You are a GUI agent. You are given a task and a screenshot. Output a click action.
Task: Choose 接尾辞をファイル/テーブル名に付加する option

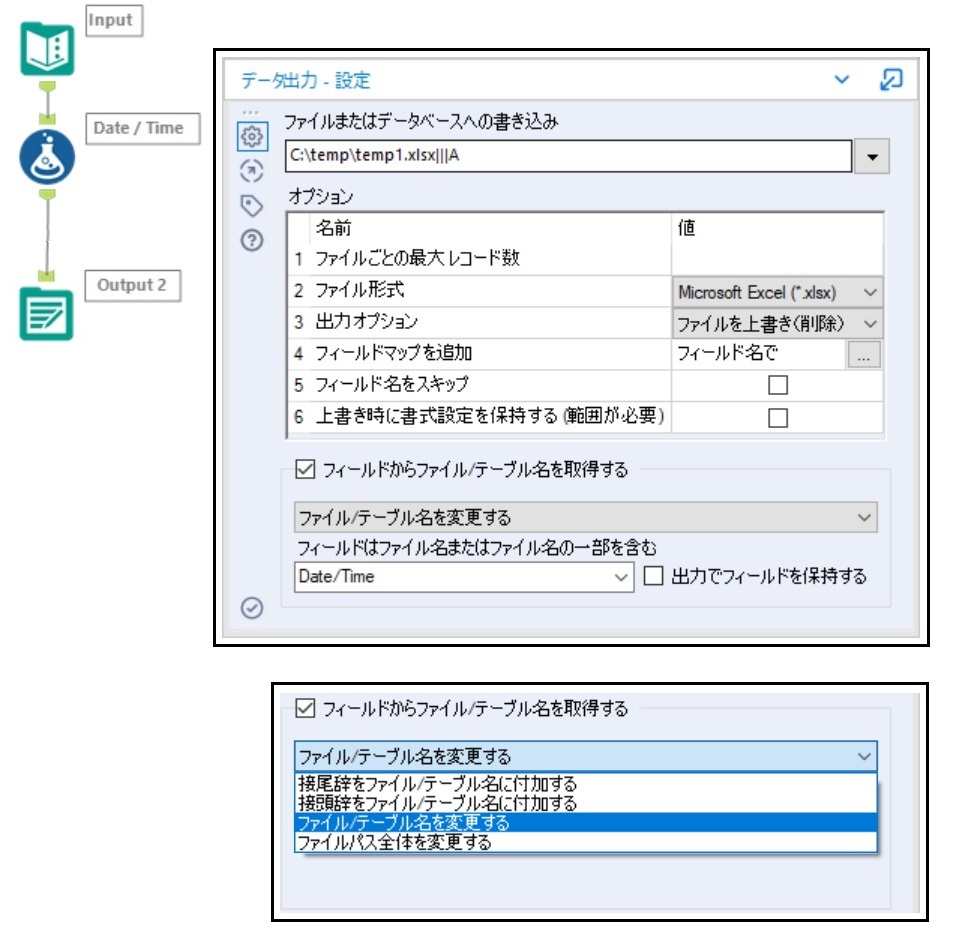pos(586,783)
